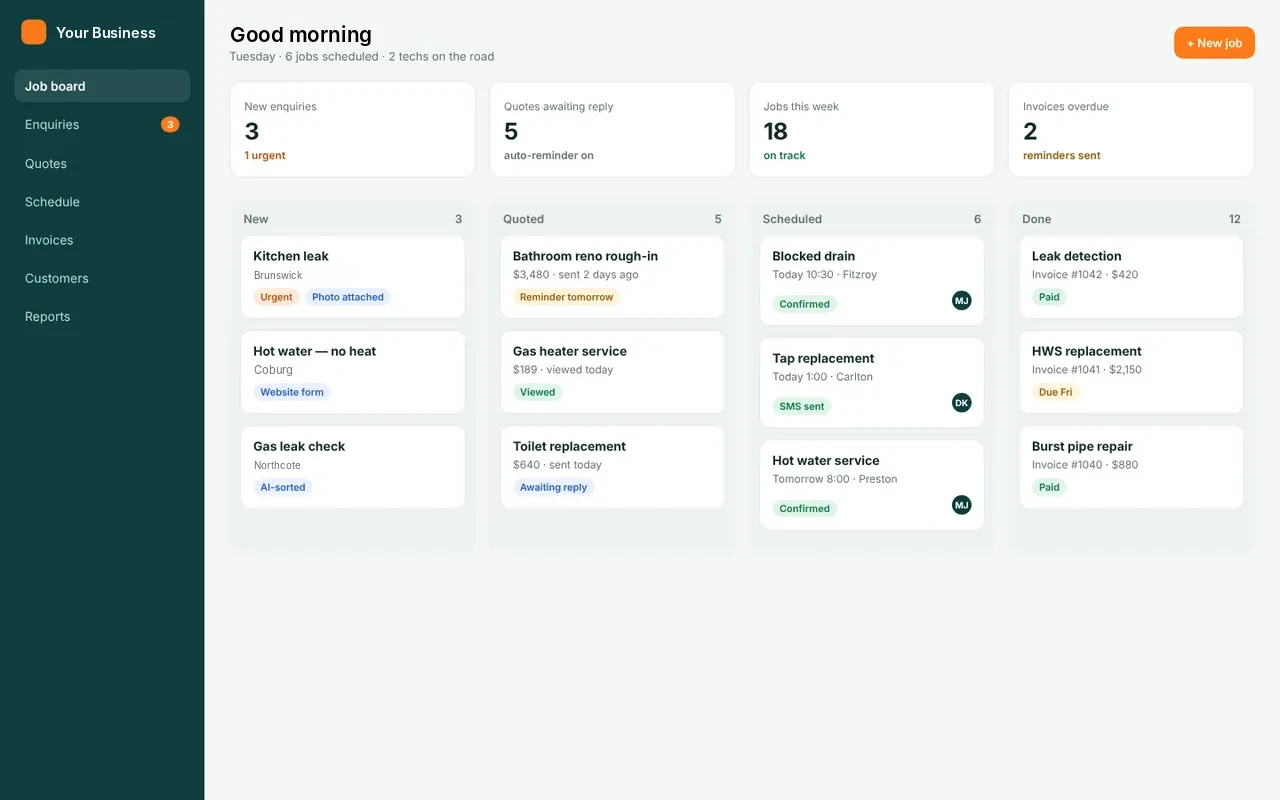Open the Toilet replacement quote card
Screen dimensions: 1280x800
(612, 467)
